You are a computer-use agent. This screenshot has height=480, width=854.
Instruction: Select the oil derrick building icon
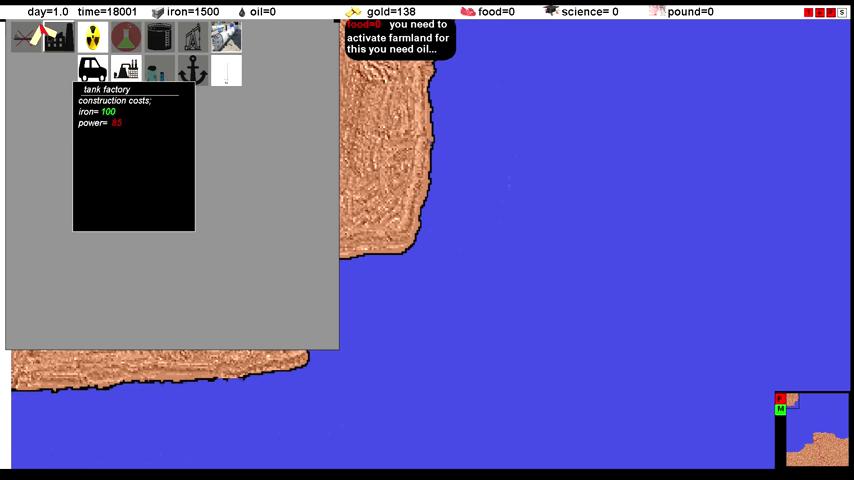[x=193, y=38]
